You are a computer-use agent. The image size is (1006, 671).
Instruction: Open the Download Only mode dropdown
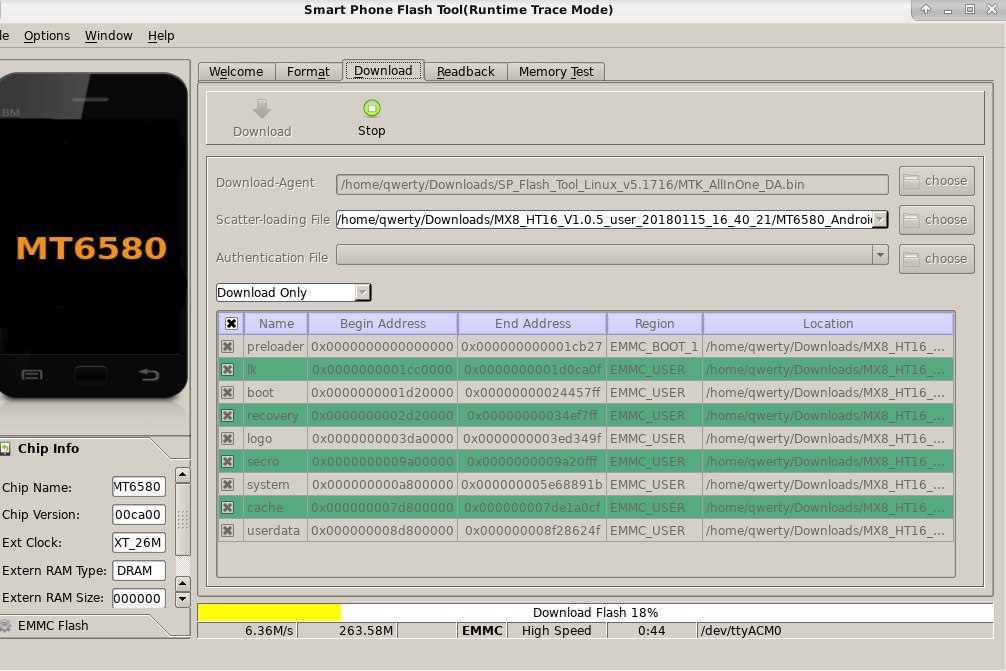pyautogui.click(x=293, y=293)
